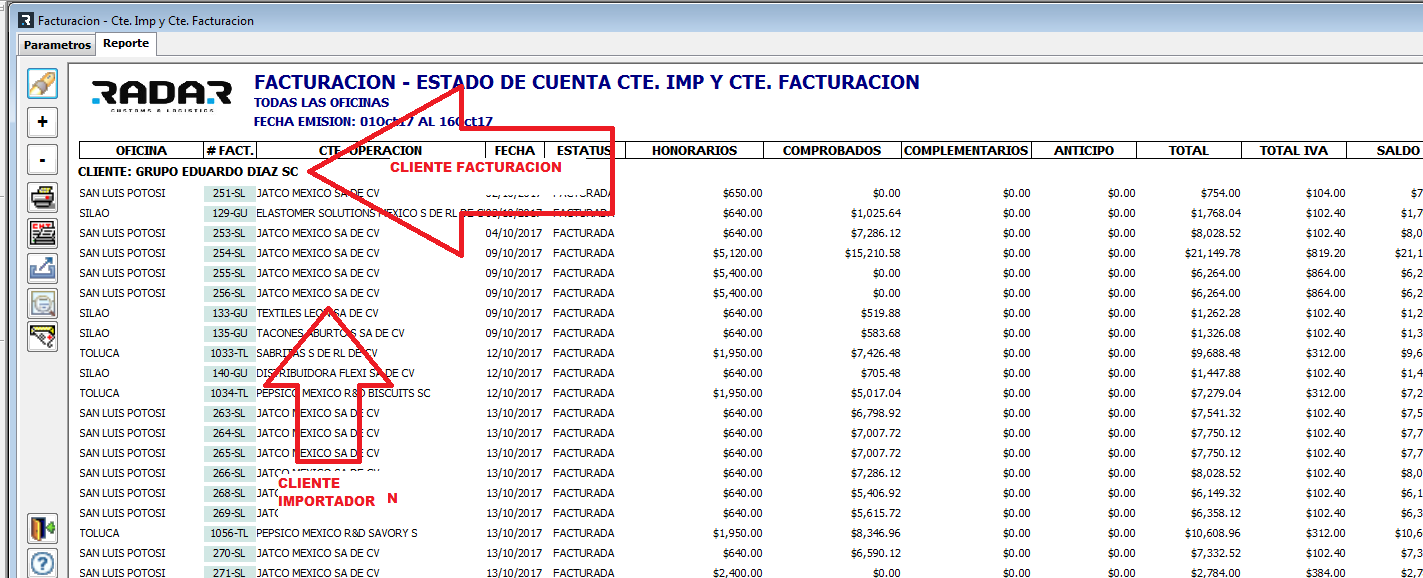1423x578 pixels.
Task: Click the total amount $10,608.96
Action: (1211, 533)
